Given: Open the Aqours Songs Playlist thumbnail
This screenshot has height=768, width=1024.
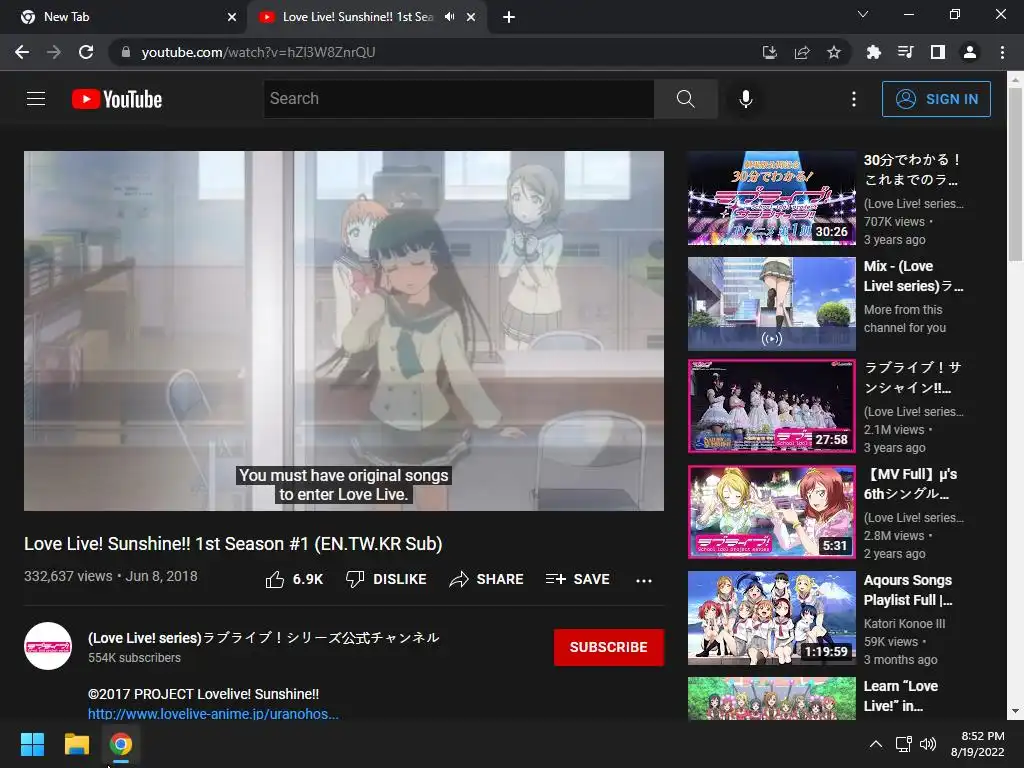Looking at the screenshot, I should tap(771, 618).
